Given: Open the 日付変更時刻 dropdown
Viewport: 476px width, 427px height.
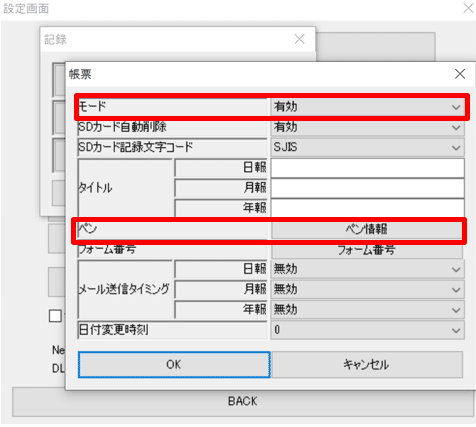Looking at the screenshot, I should click(367, 330).
